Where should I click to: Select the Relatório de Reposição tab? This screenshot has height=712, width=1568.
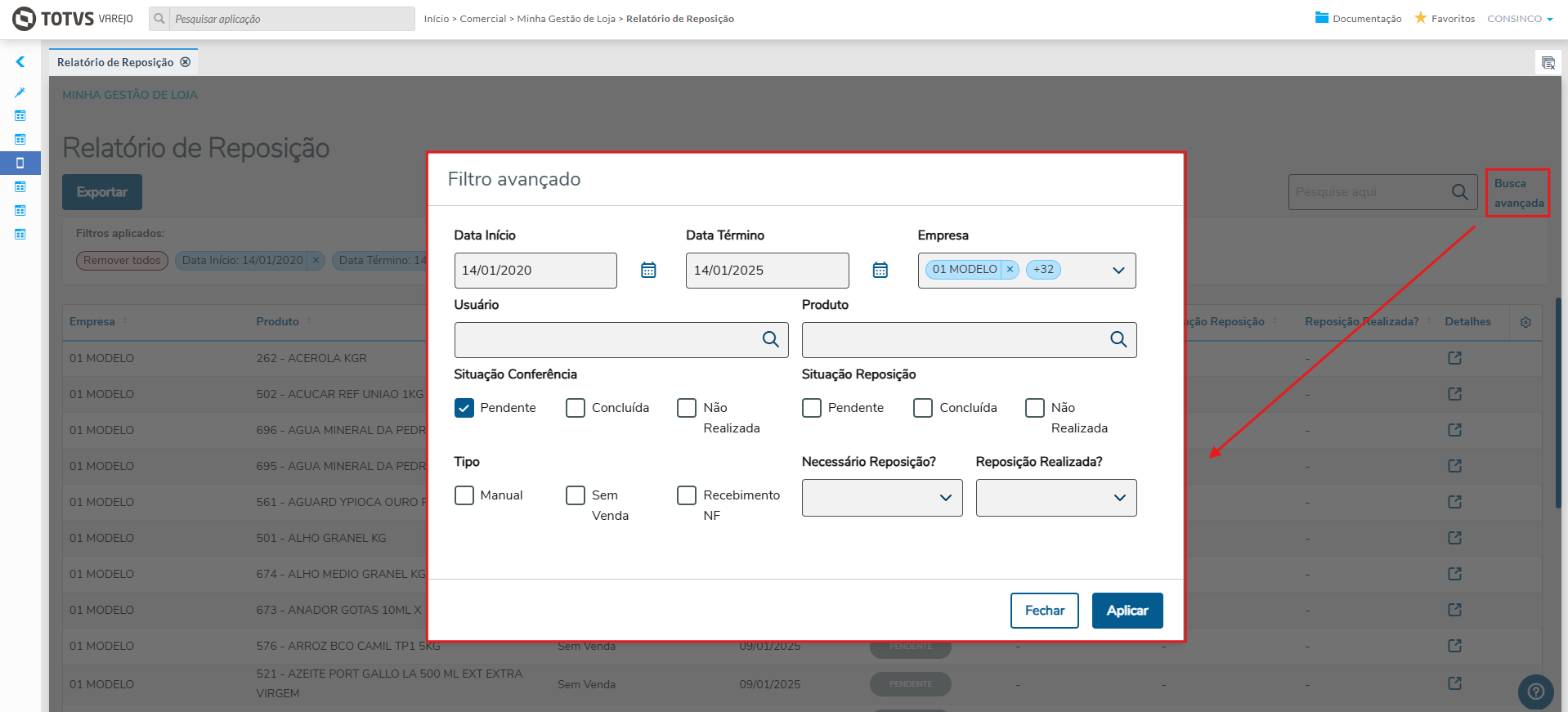click(115, 62)
